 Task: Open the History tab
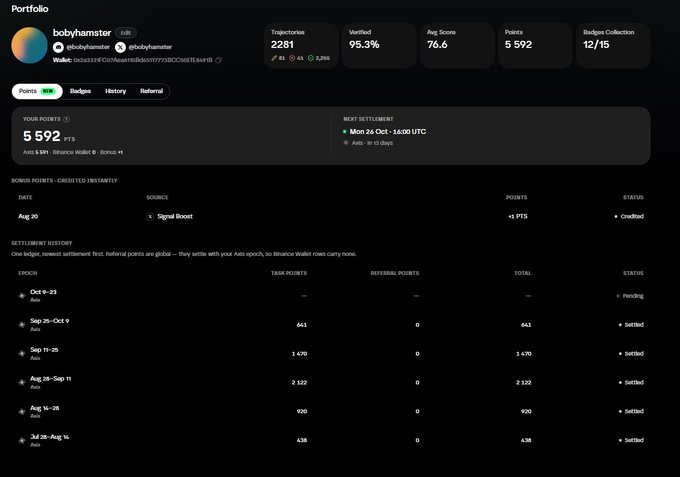(115, 91)
